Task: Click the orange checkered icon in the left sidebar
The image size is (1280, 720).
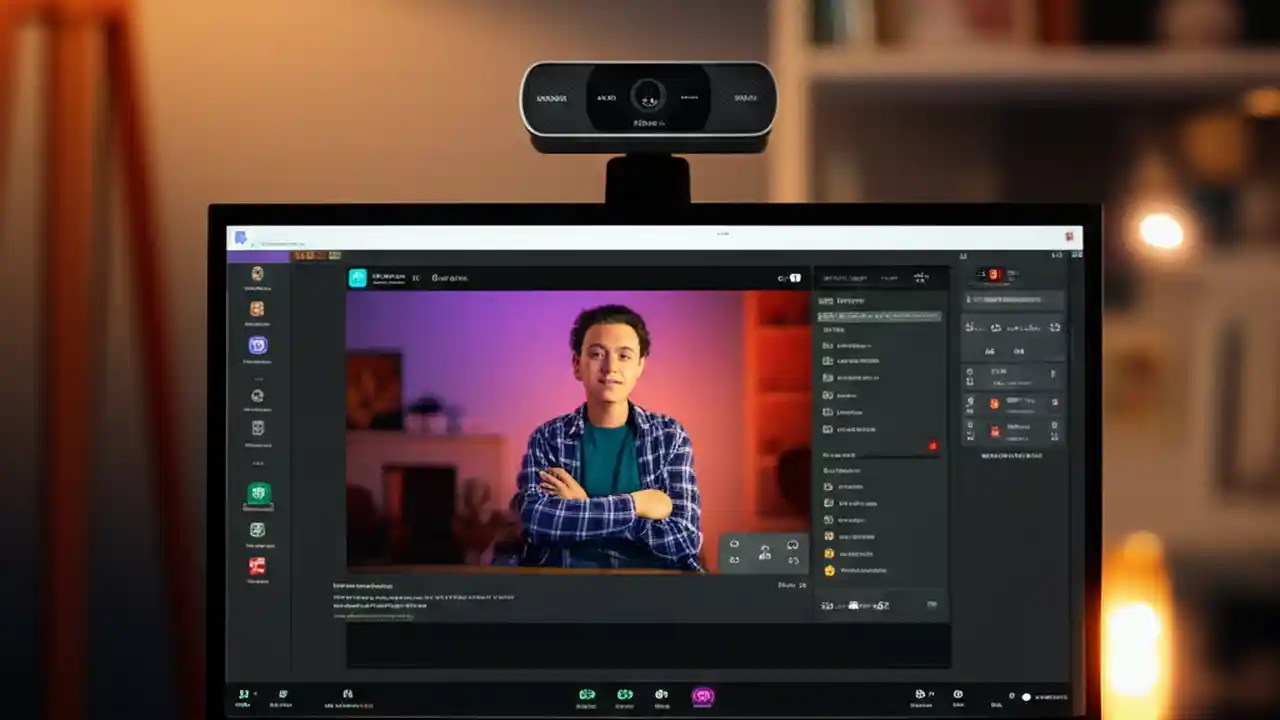Action: (x=258, y=310)
